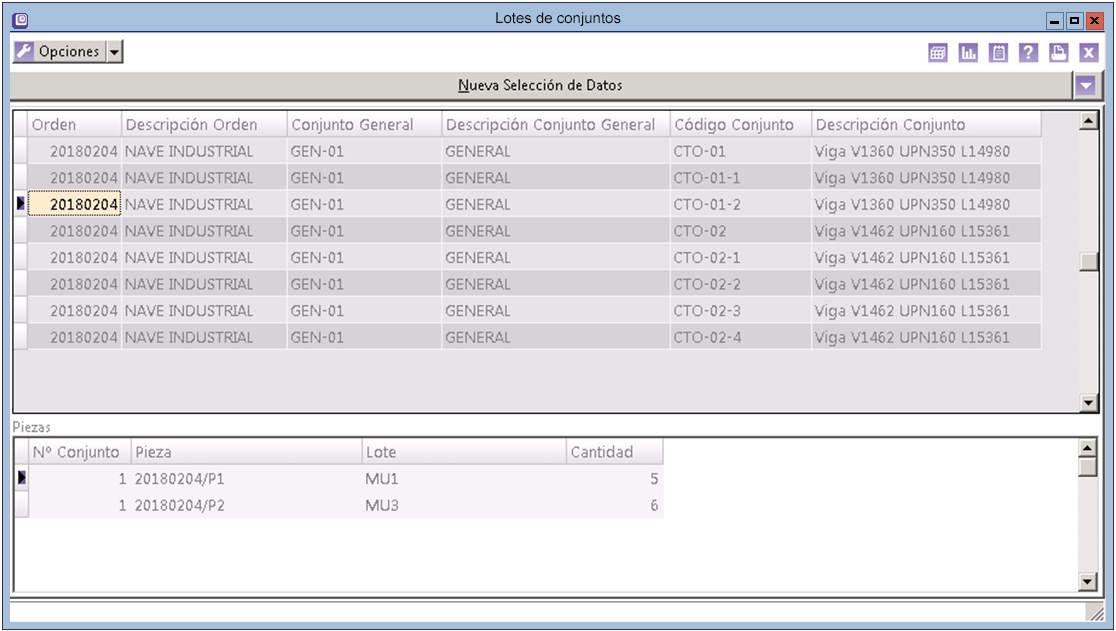
Task: Click the upper grid scrollbar up arrow
Action: tap(1090, 122)
